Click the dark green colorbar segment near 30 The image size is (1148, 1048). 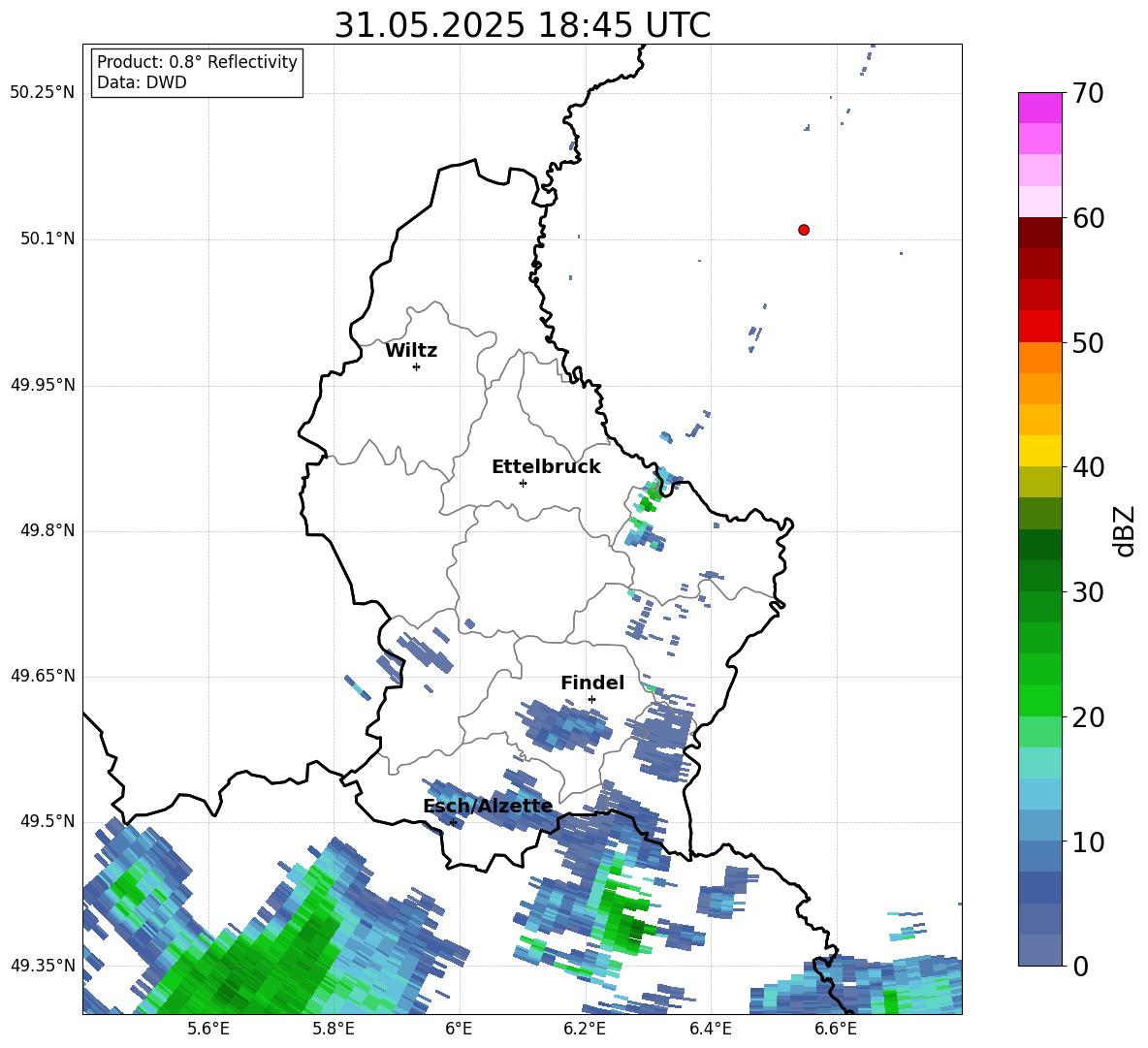coord(1039,576)
